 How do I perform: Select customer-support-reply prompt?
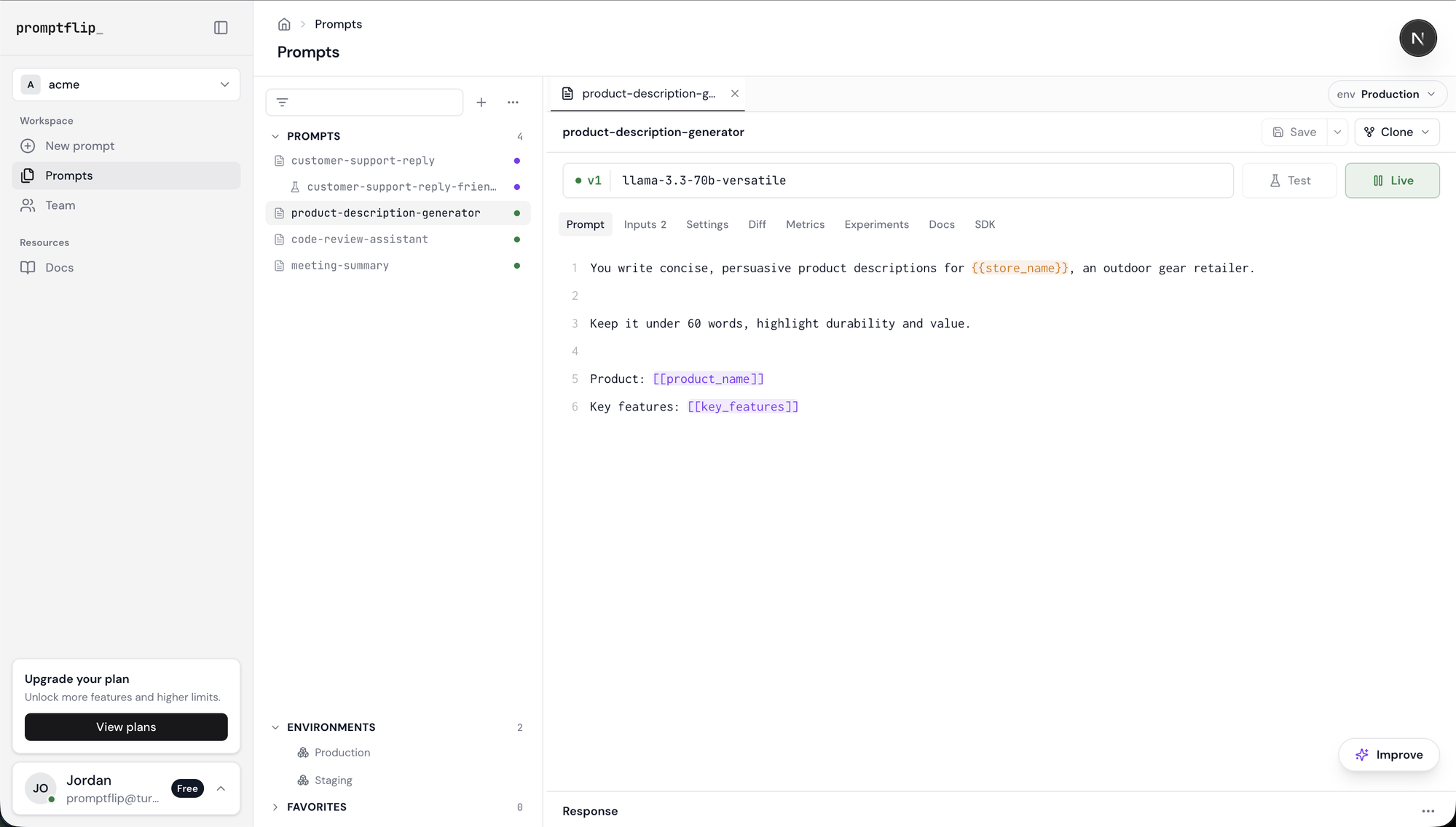coord(398,160)
